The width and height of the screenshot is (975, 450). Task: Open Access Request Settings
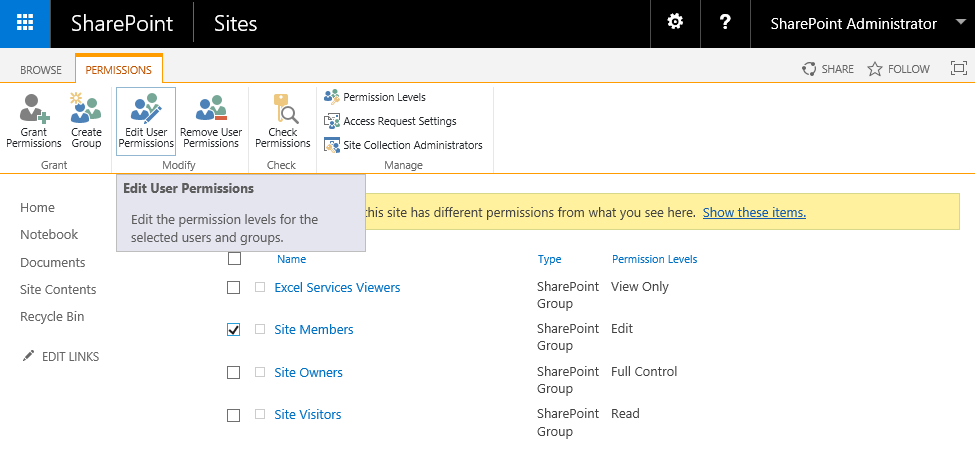point(390,121)
